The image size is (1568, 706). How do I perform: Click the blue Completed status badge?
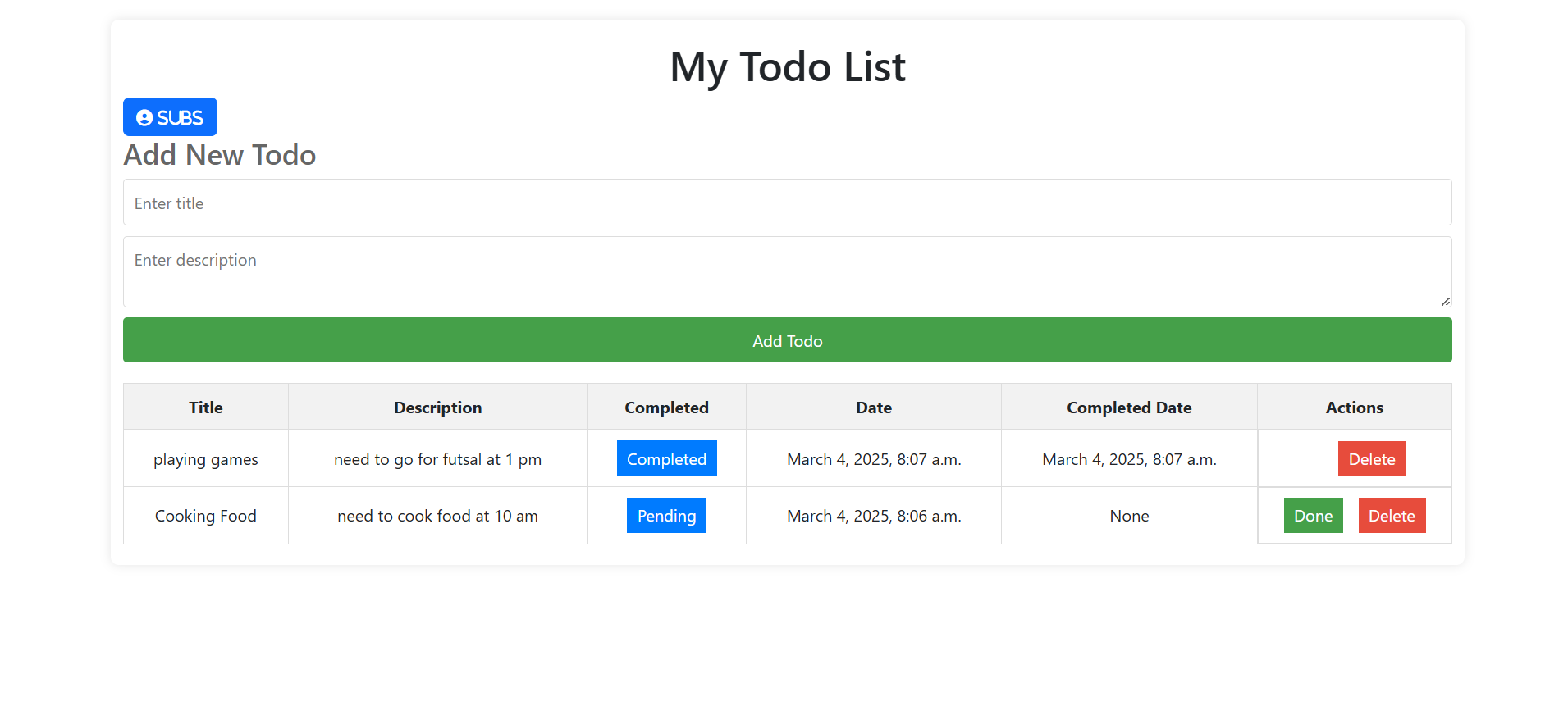[666, 458]
